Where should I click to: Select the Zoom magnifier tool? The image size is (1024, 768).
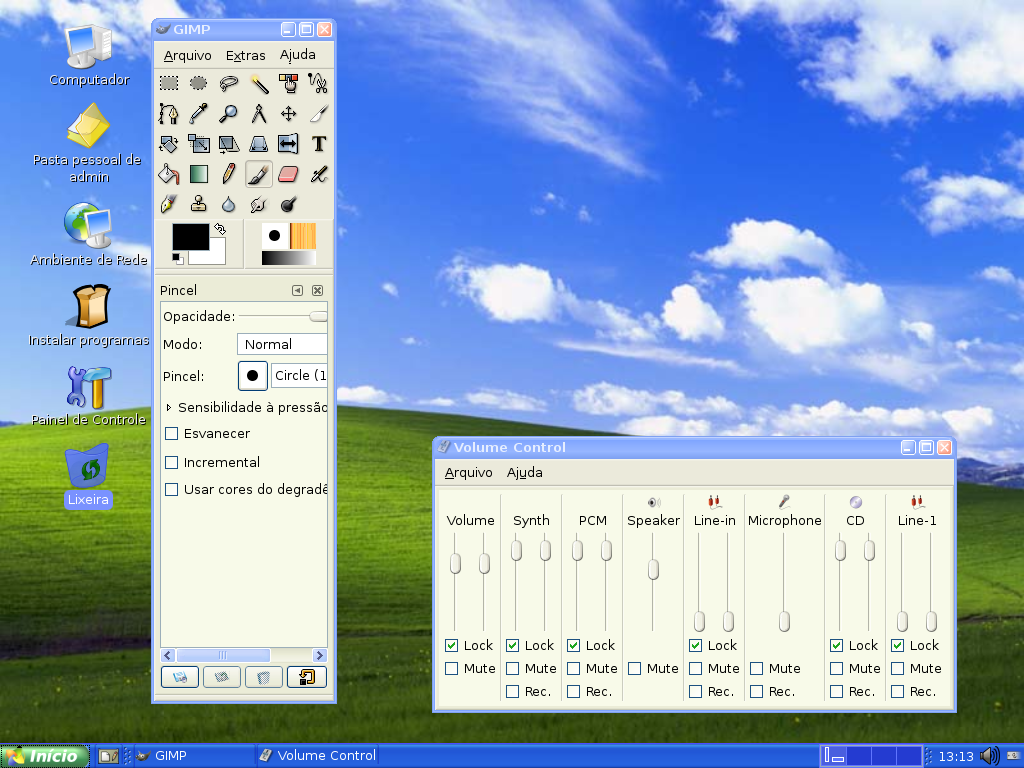pyautogui.click(x=229, y=114)
